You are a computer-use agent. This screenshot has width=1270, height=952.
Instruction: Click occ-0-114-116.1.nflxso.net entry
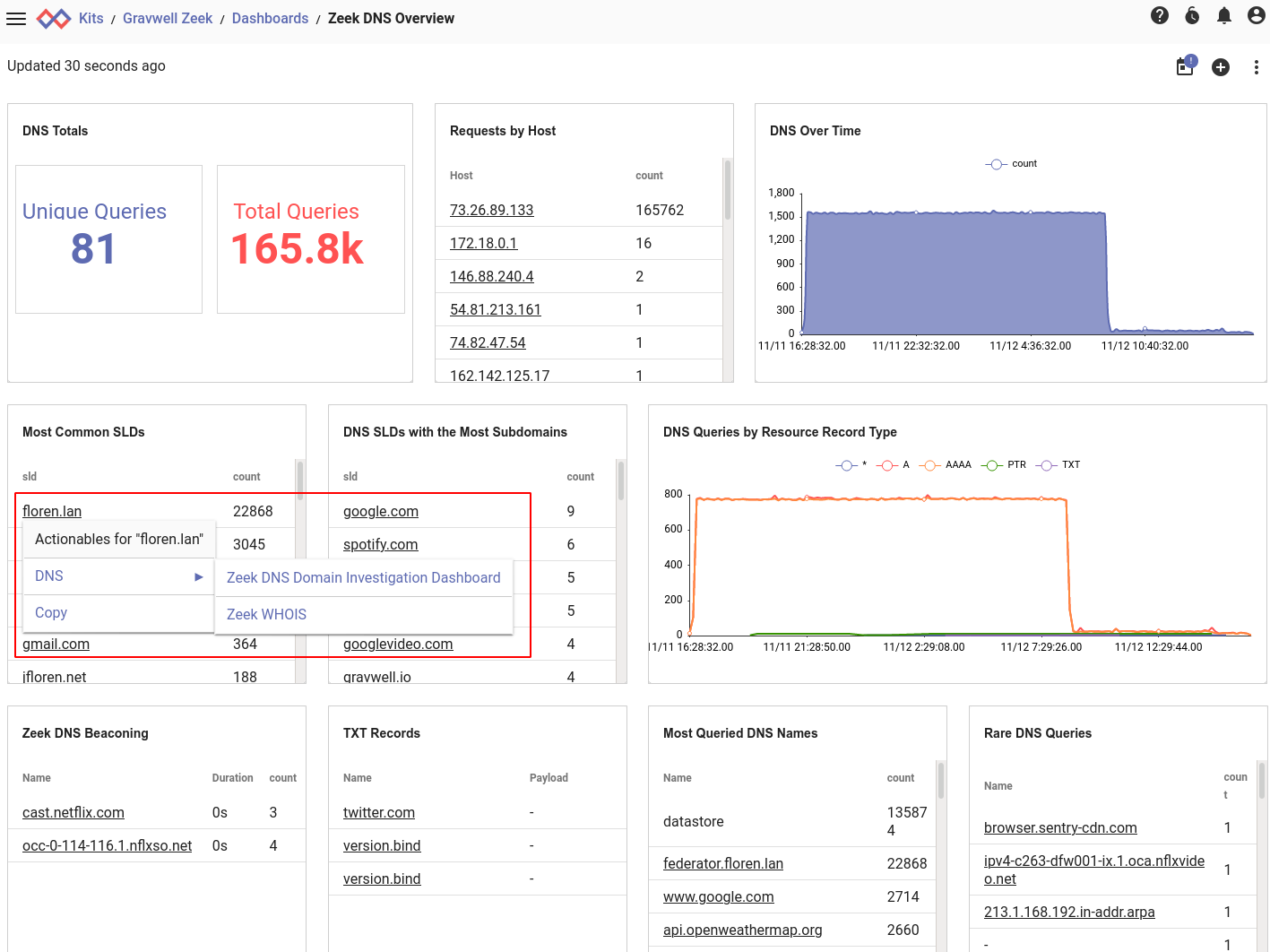[x=107, y=845]
